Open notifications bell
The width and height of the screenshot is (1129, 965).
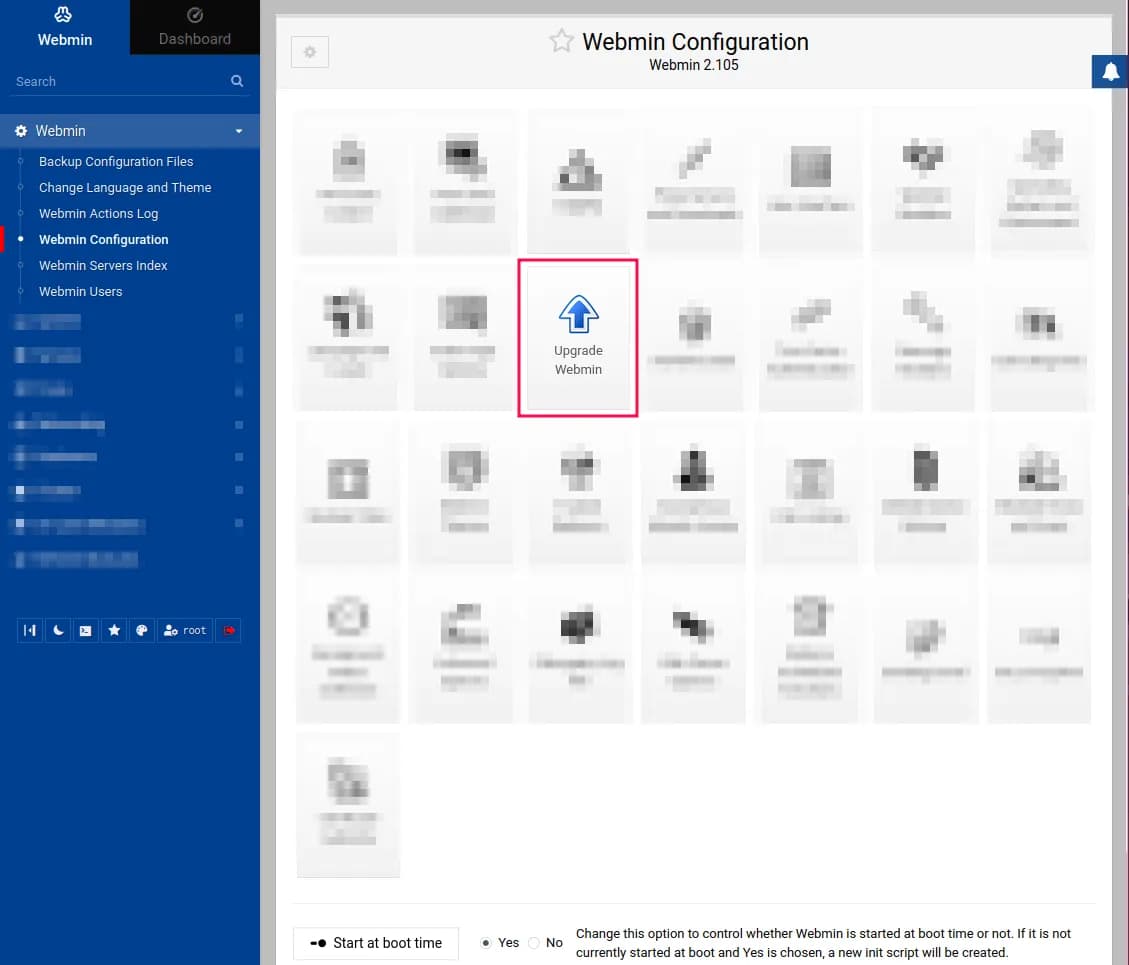click(x=1110, y=71)
